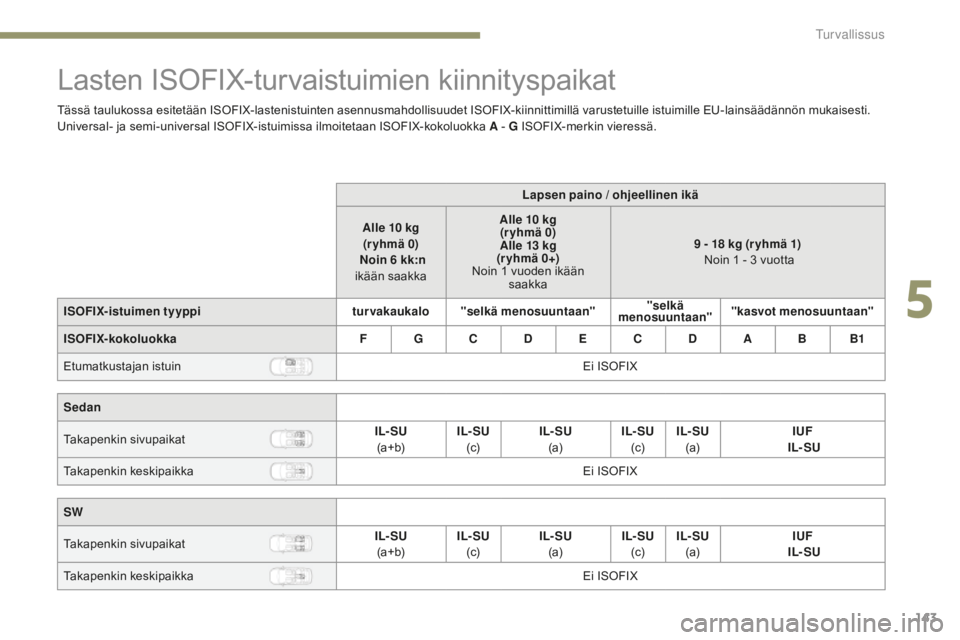This screenshot has width=960, height=640.
Task: Select size class E cell
Action: coord(583,339)
